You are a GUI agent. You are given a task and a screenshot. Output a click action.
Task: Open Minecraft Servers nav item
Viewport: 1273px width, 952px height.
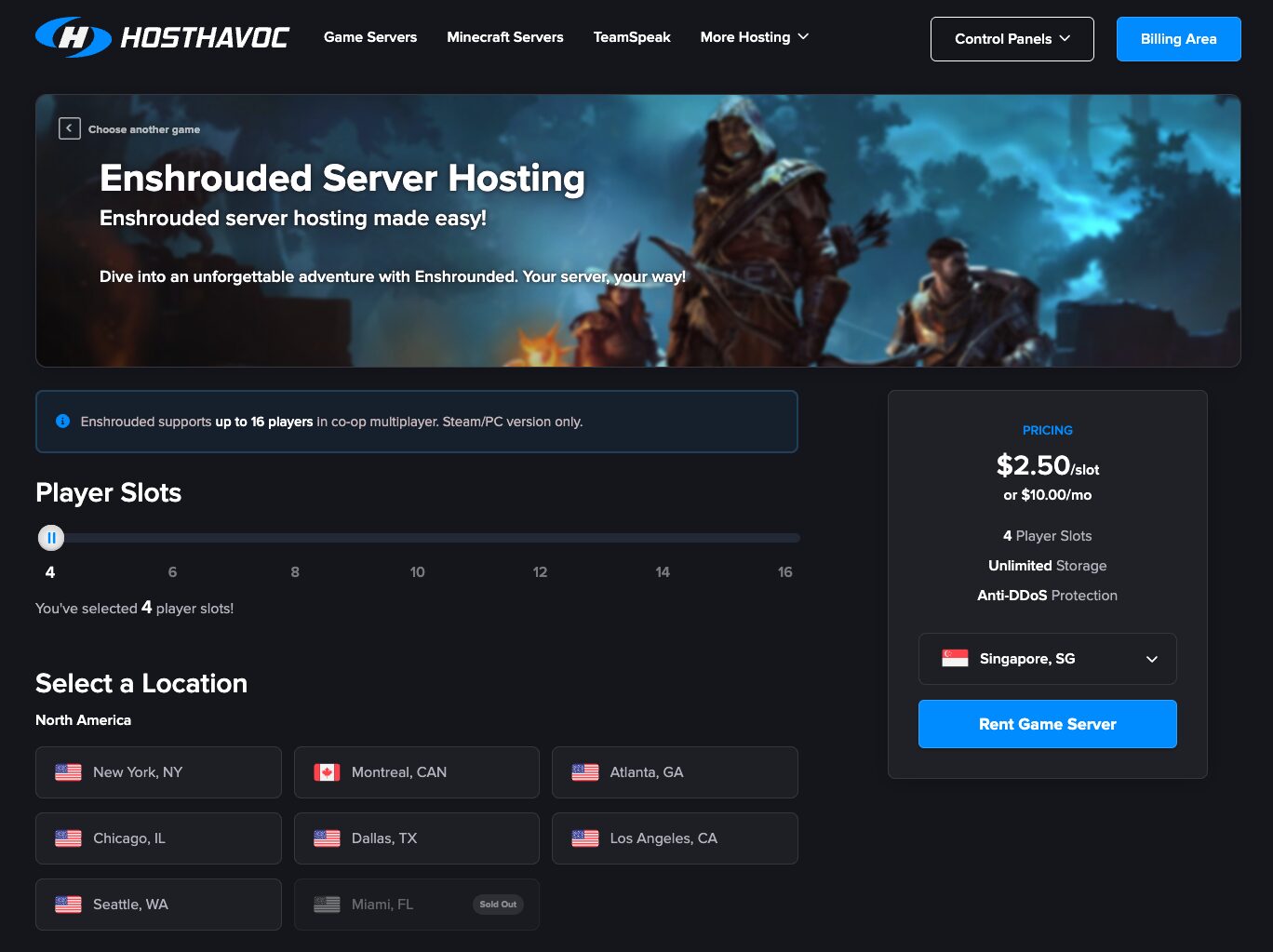pos(505,37)
